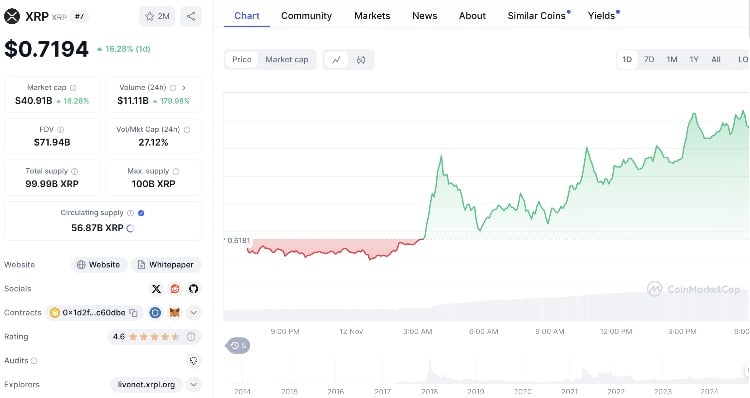Add token to MetaMask fox icon
Viewport: 750px width, 398px height.
(175, 312)
